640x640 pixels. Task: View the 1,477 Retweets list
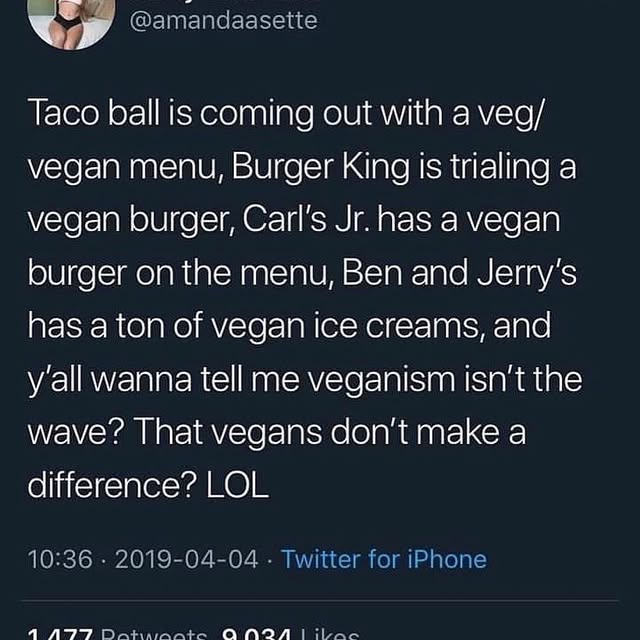tap(118, 634)
